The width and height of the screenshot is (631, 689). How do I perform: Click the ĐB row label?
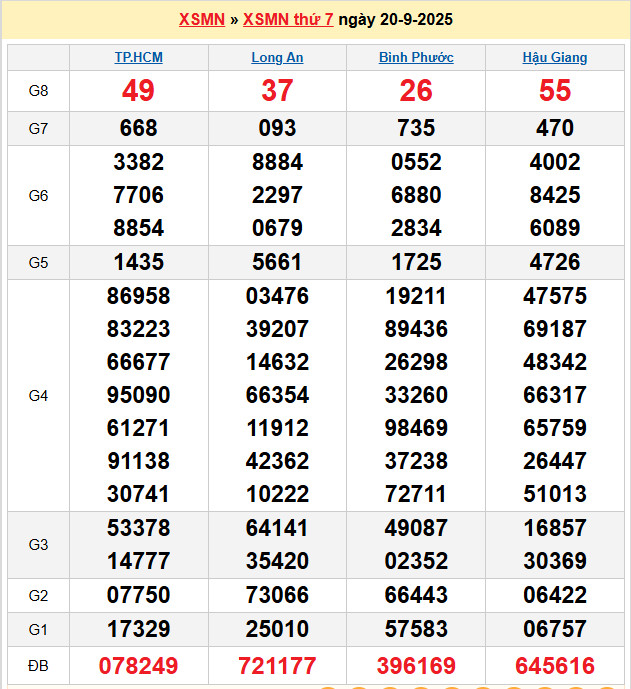click(x=38, y=666)
